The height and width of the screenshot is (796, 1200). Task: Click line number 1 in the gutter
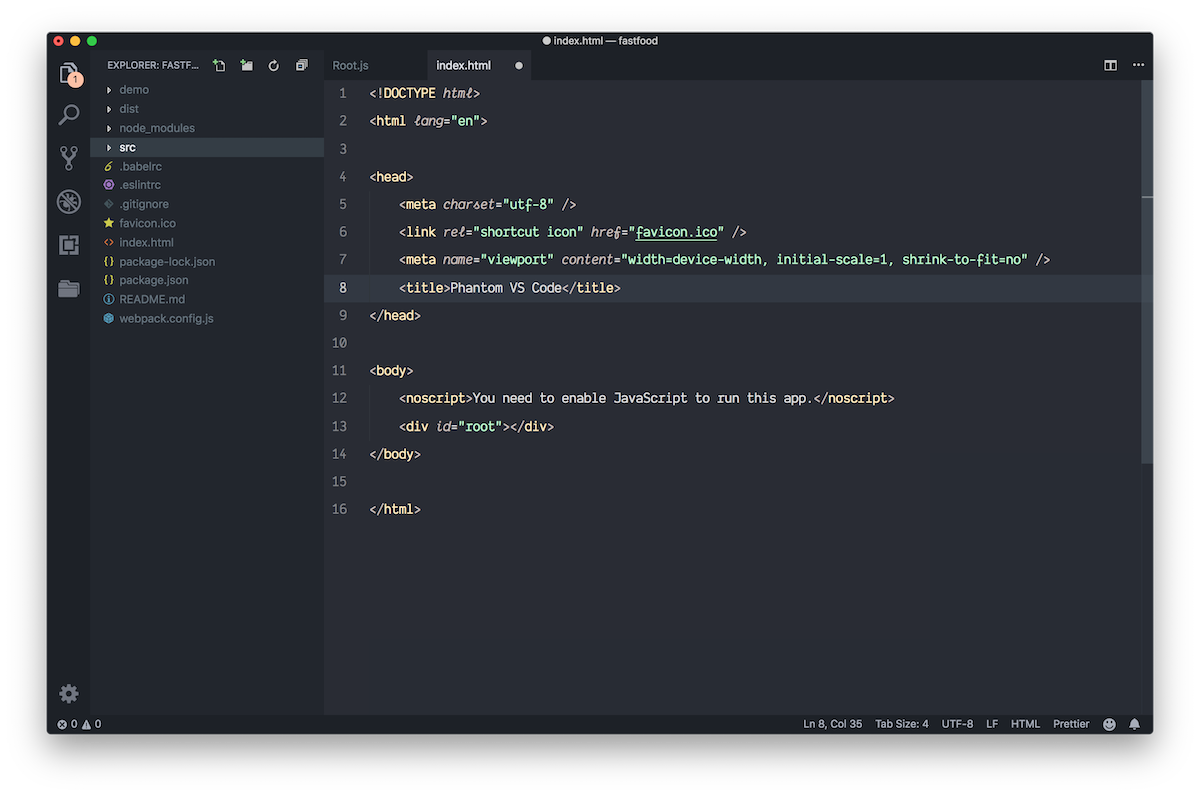point(343,93)
